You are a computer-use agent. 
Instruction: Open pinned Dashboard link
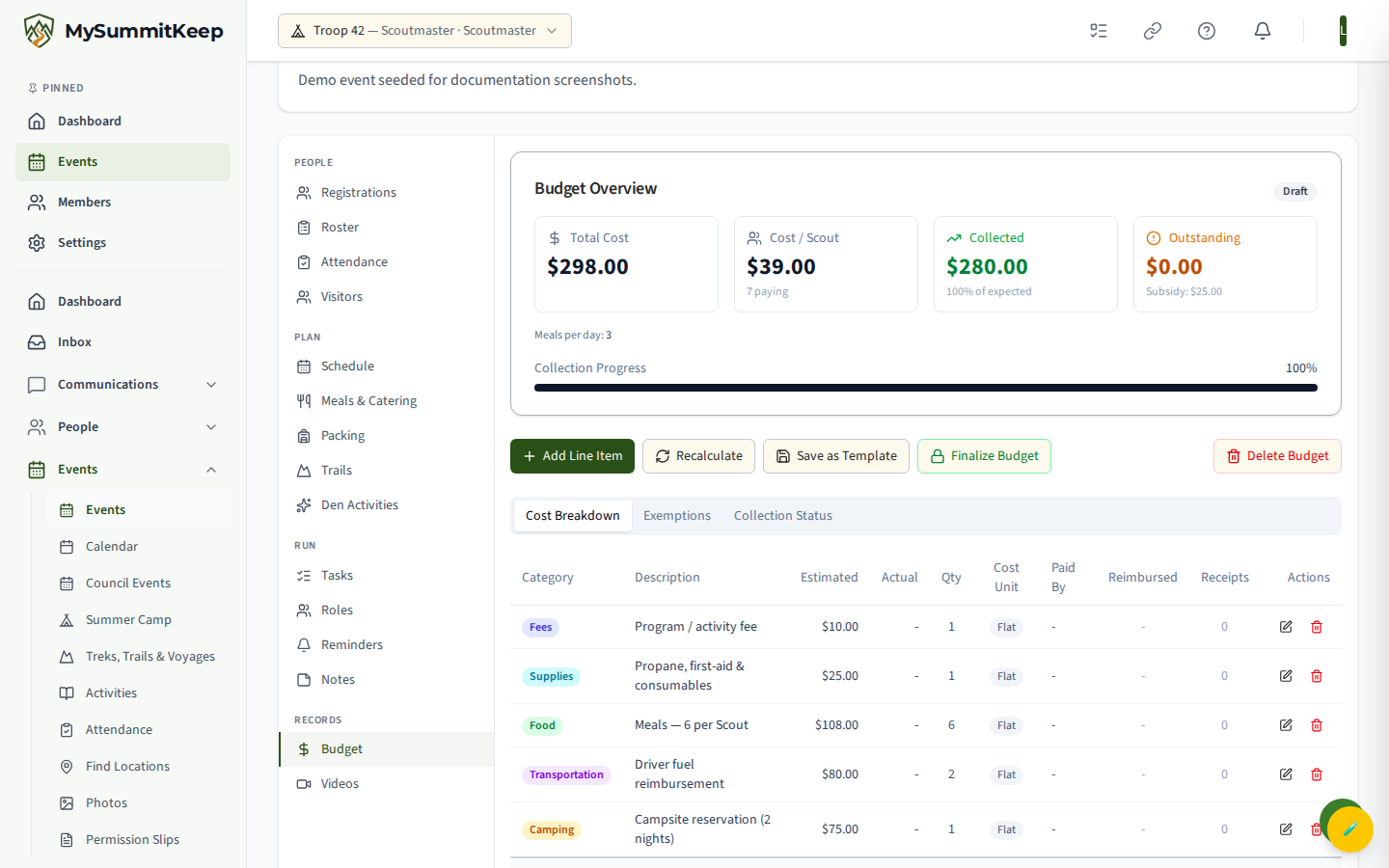pos(123,122)
